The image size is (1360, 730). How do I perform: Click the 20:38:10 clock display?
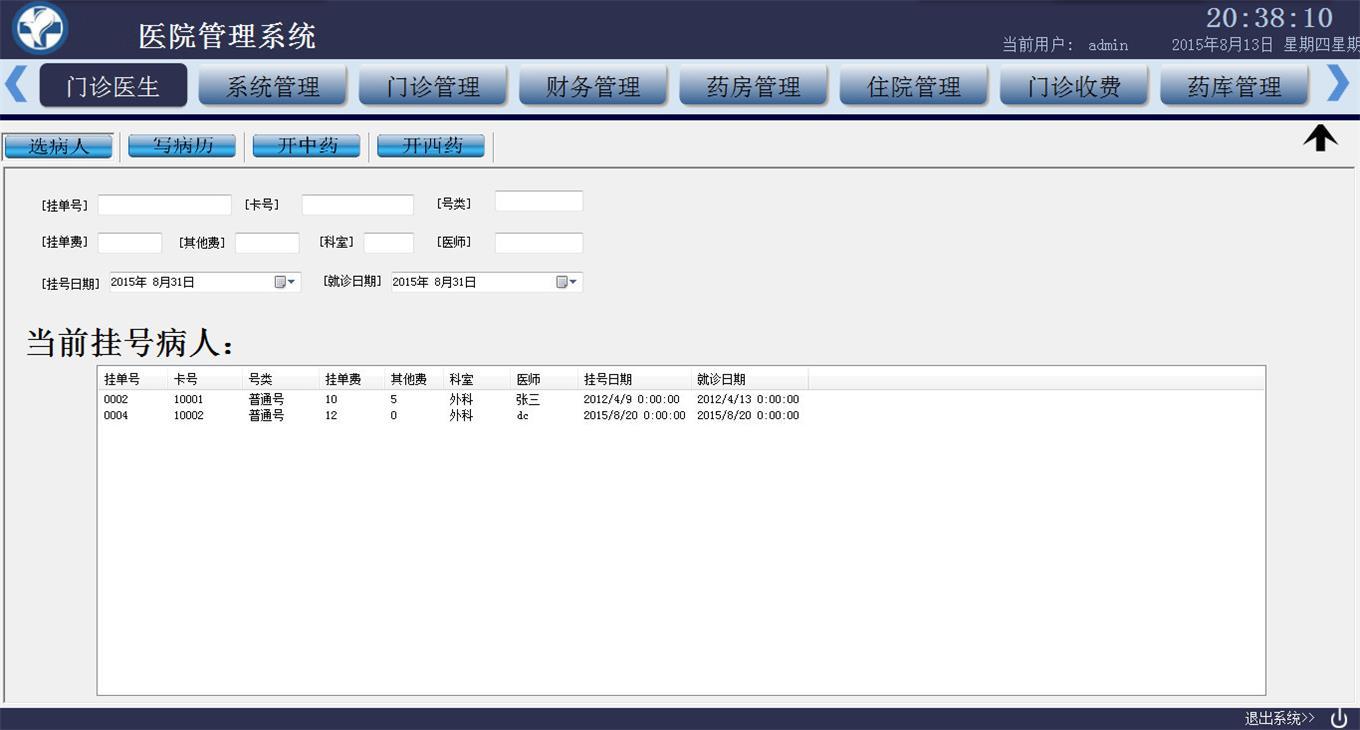1269,18
